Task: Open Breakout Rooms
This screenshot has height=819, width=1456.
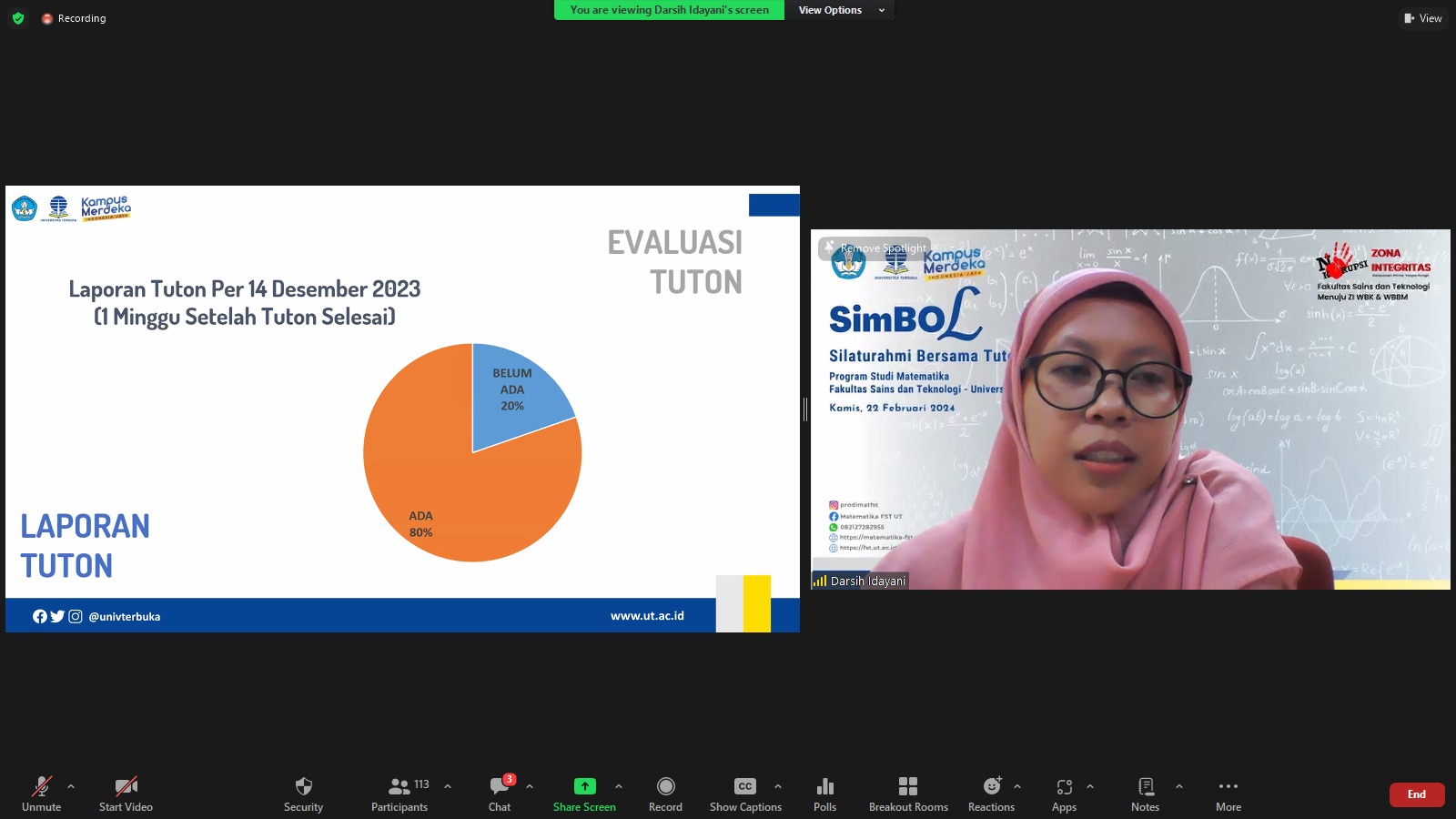Action: [908, 794]
